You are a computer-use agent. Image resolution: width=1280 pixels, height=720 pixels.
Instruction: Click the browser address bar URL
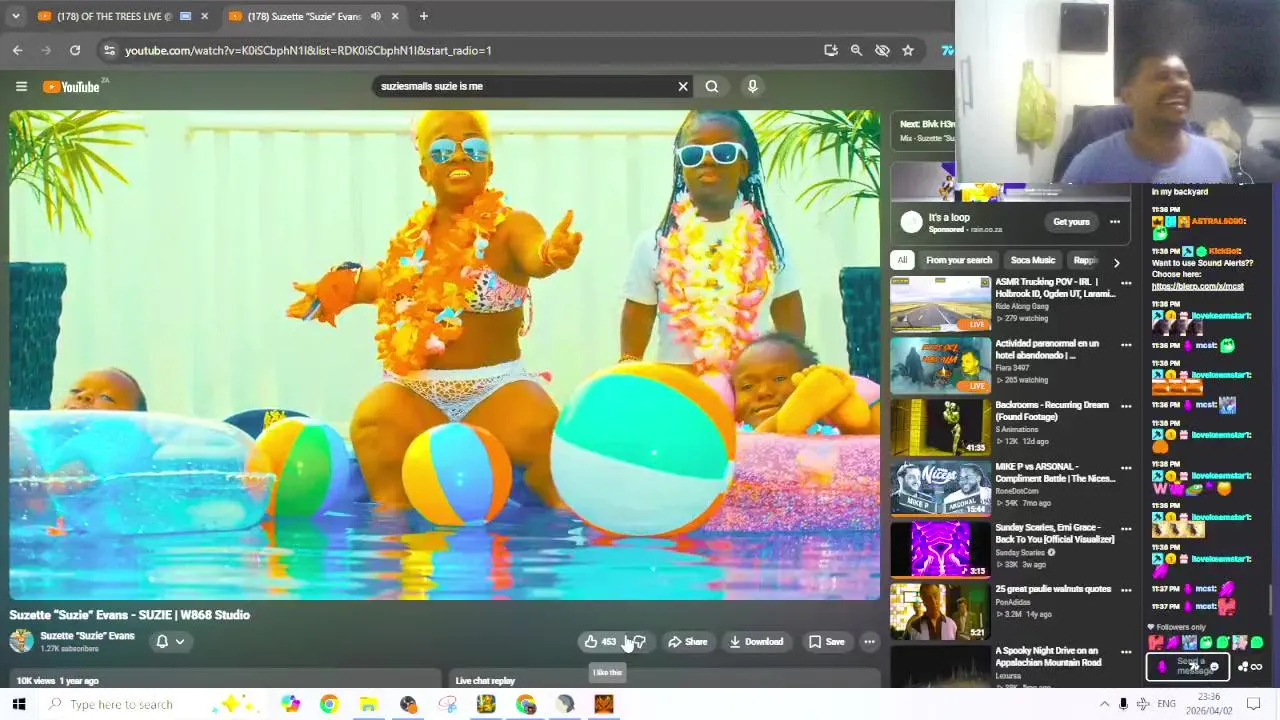[x=308, y=50]
